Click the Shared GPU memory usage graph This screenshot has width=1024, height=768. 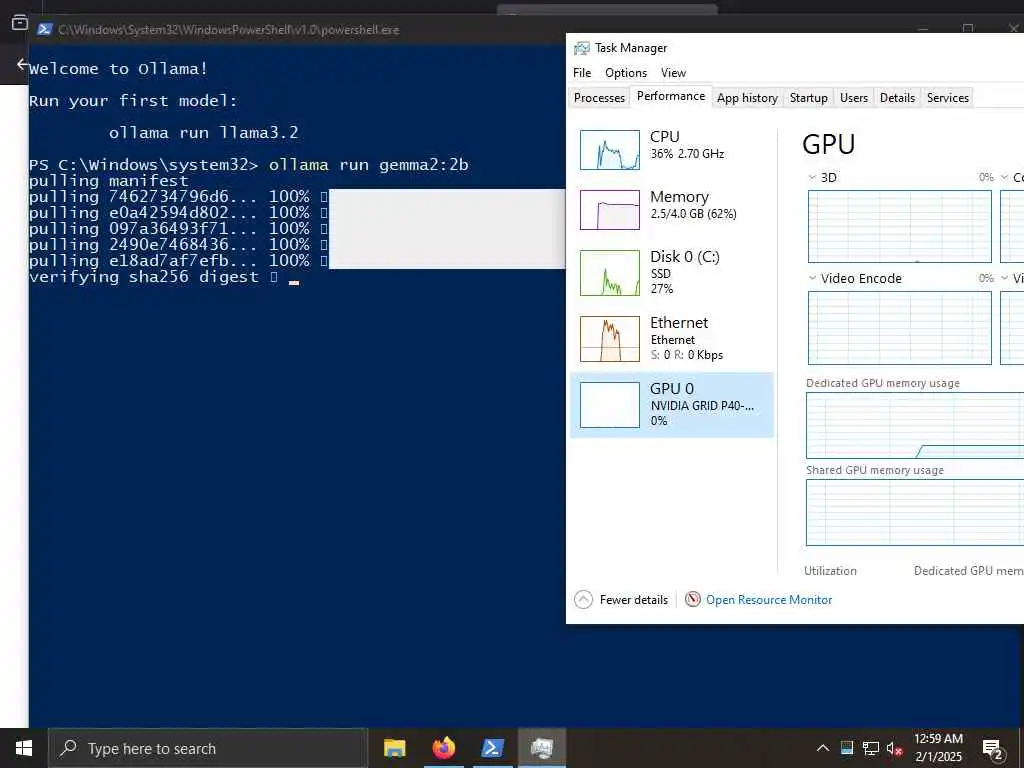[915, 512]
